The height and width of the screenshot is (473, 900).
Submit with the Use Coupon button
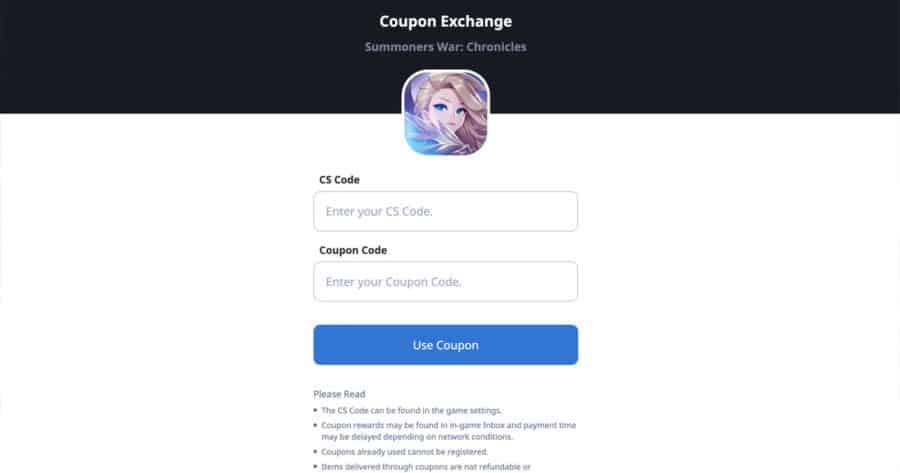click(445, 345)
